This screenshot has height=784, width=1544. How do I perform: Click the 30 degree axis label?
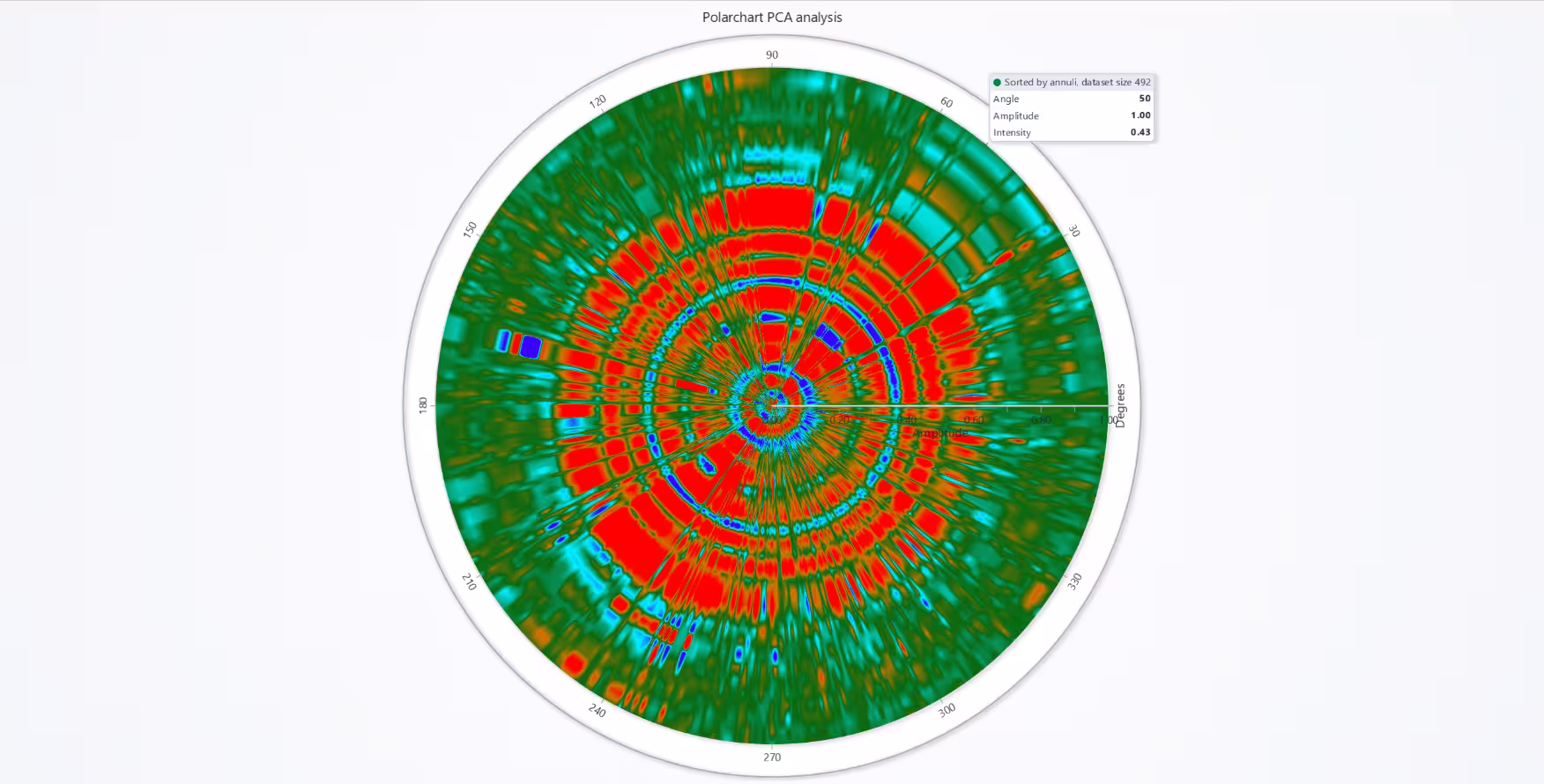(x=1073, y=231)
